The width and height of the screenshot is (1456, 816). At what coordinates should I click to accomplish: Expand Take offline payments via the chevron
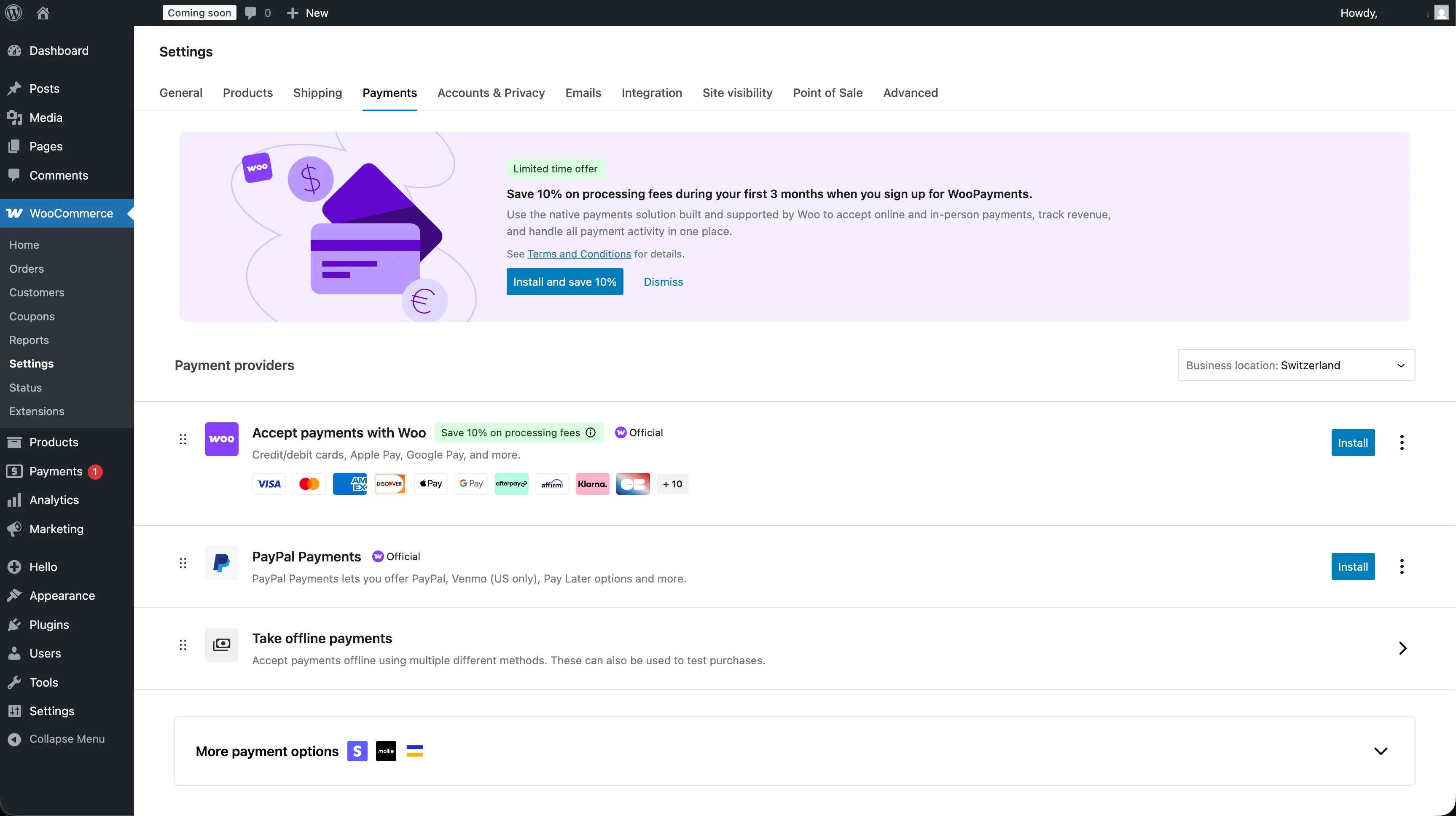tap(1402, 648)
